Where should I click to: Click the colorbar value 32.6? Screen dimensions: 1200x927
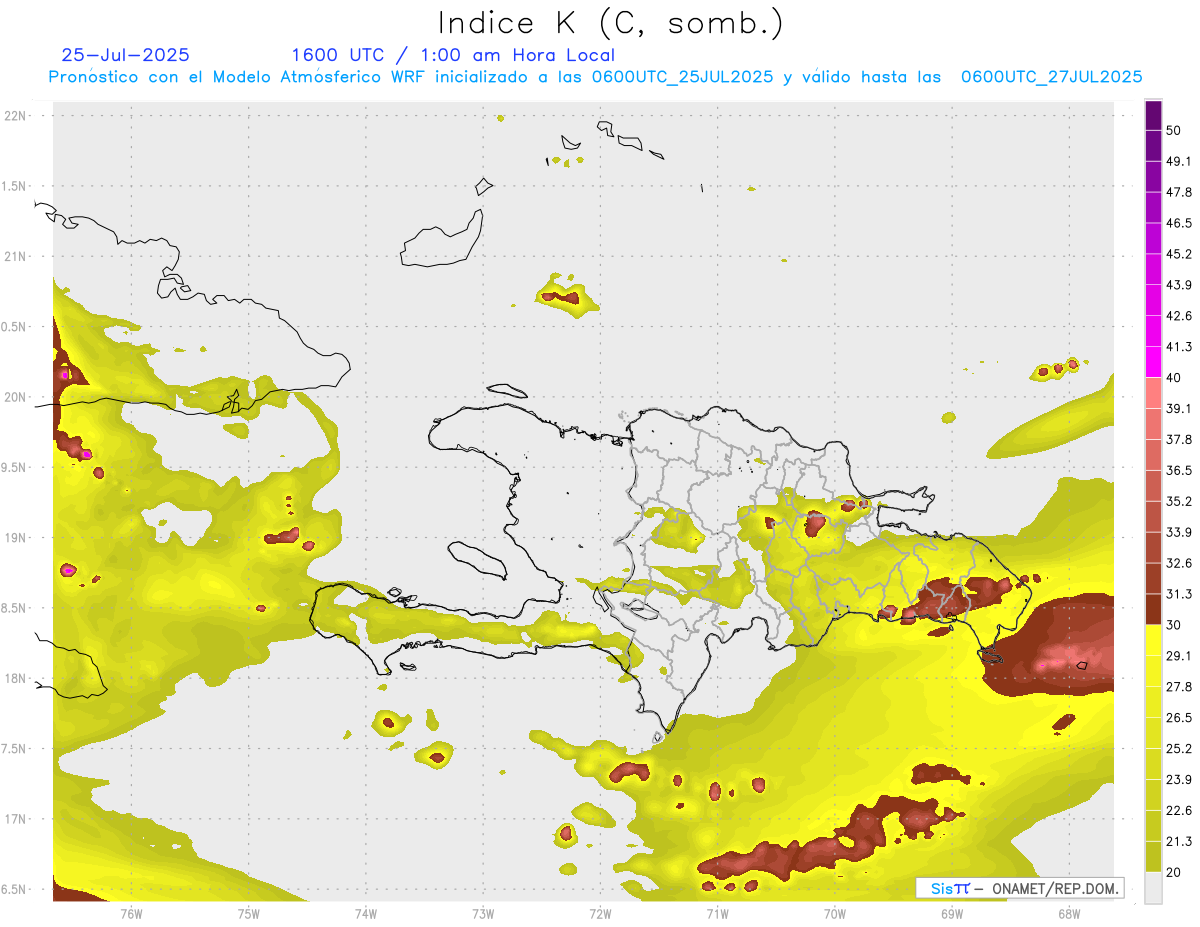click(1179, 563)
